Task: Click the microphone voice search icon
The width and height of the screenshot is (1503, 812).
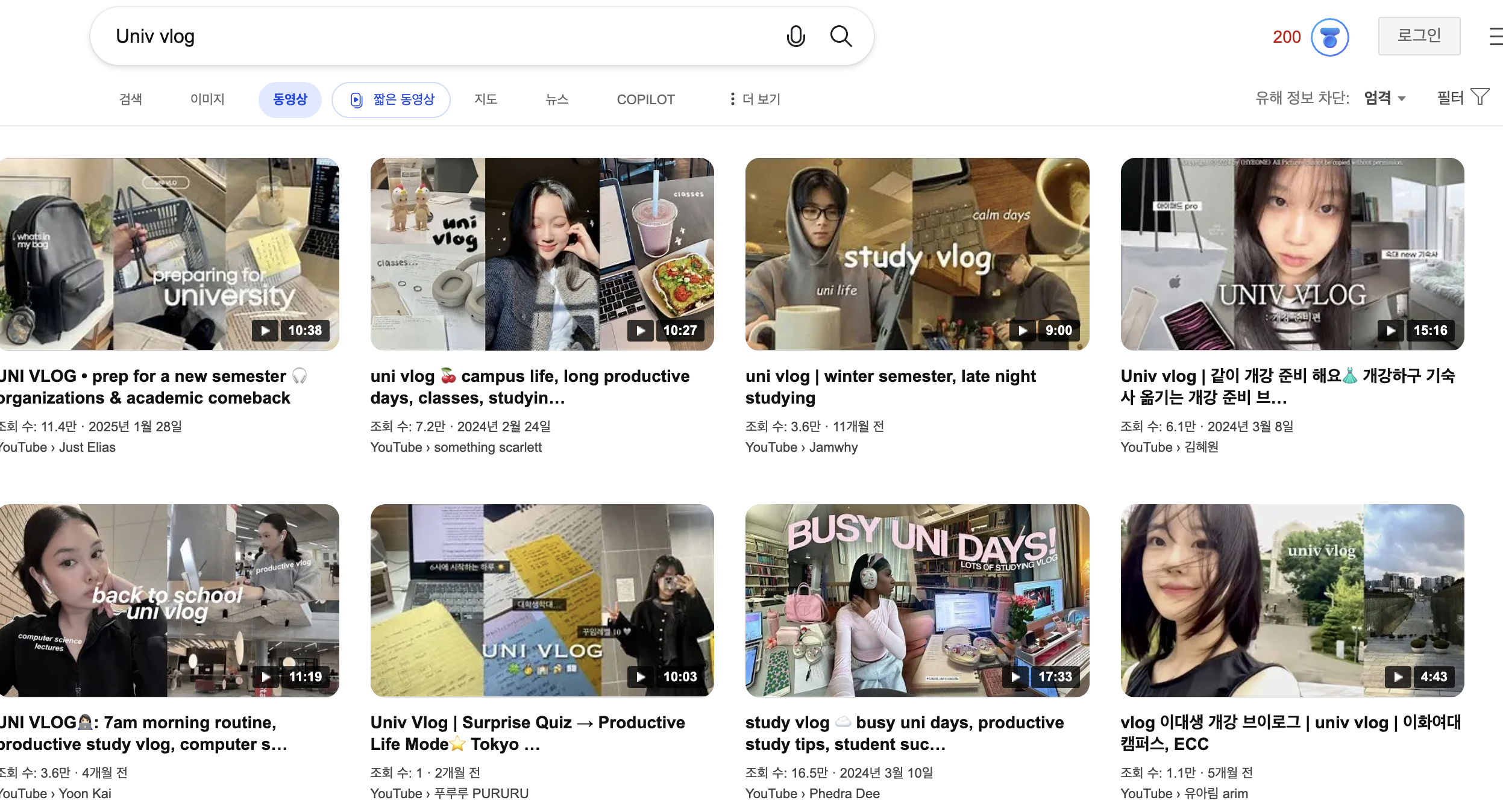Action: click(795, 37)
